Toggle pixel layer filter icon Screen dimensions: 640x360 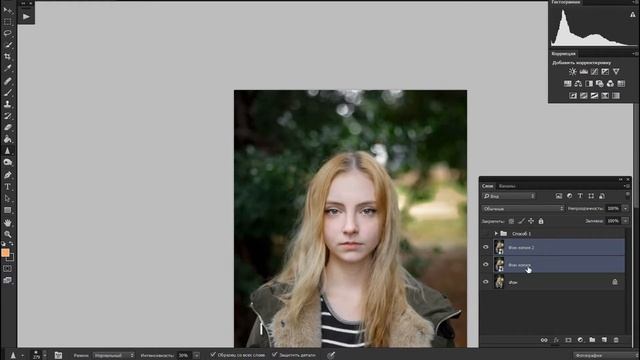559,196
